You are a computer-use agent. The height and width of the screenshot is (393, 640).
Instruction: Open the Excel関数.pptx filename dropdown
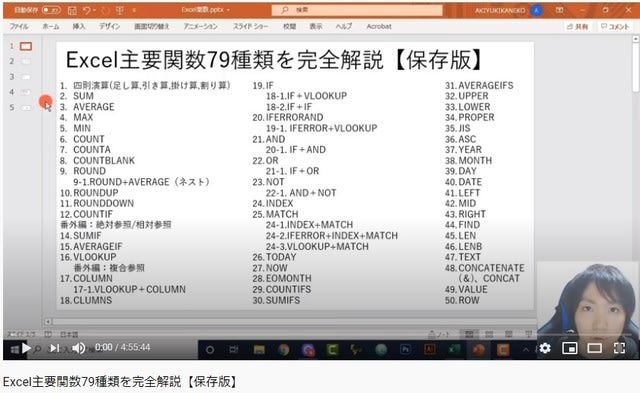(x=206, y=10)
